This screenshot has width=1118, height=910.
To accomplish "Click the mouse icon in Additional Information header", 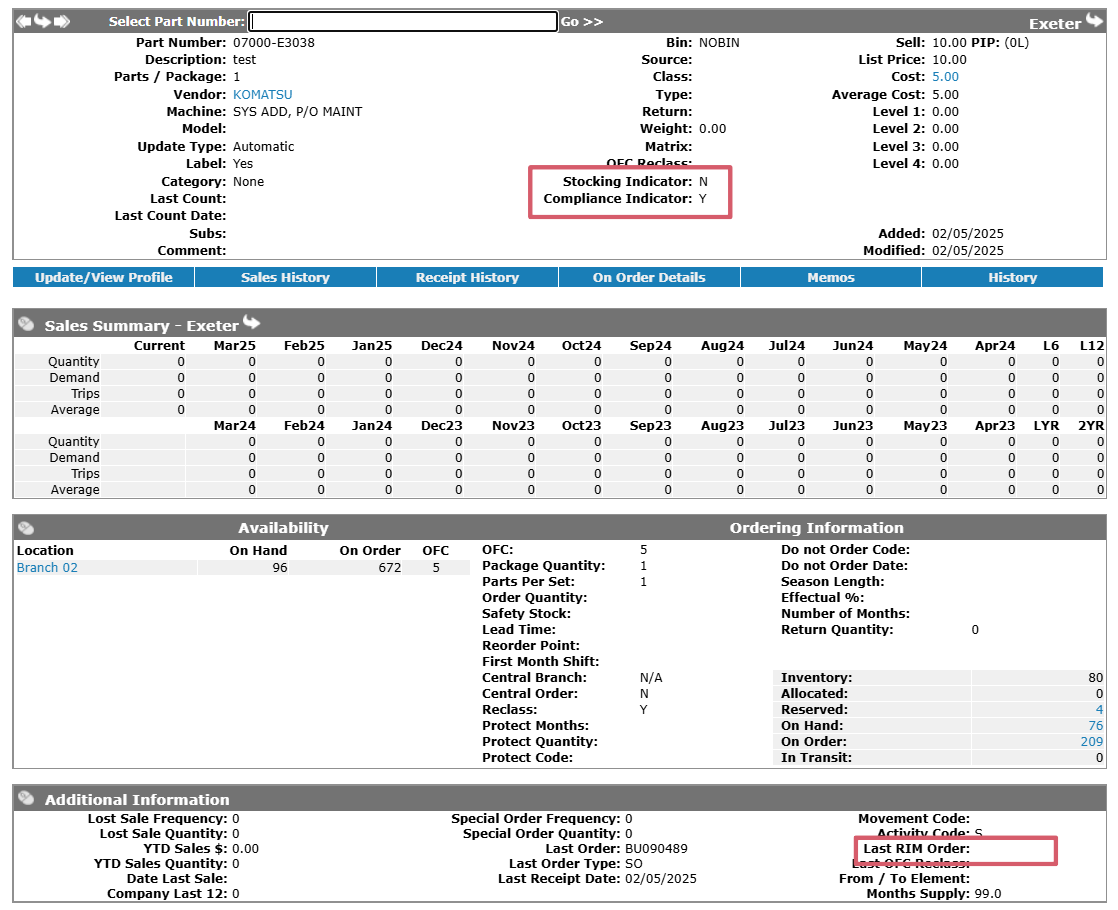I will point(26,798).
